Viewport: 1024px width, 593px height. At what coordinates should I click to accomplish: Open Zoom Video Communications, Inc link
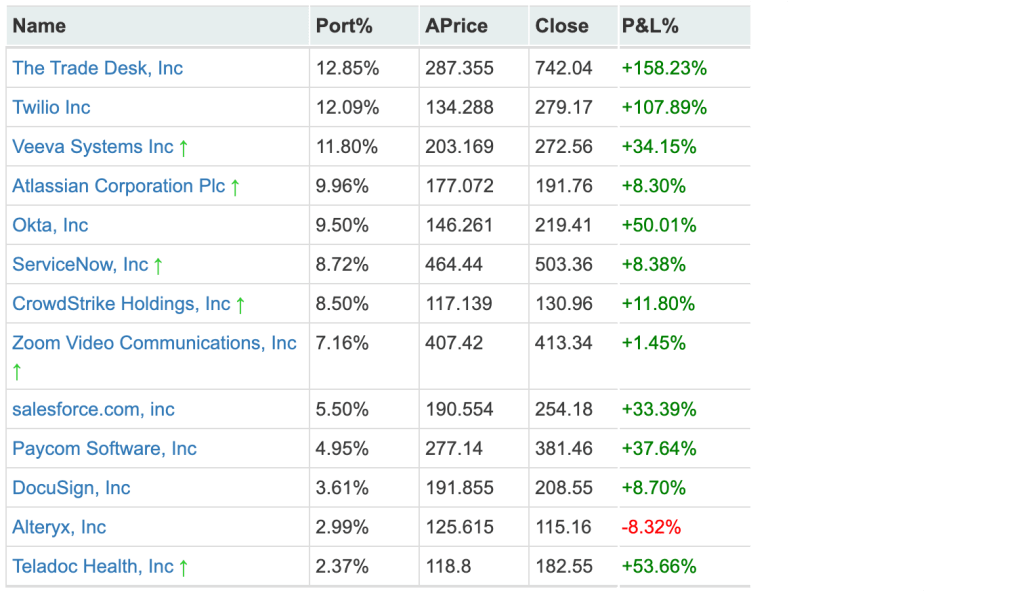coord(154,343)
